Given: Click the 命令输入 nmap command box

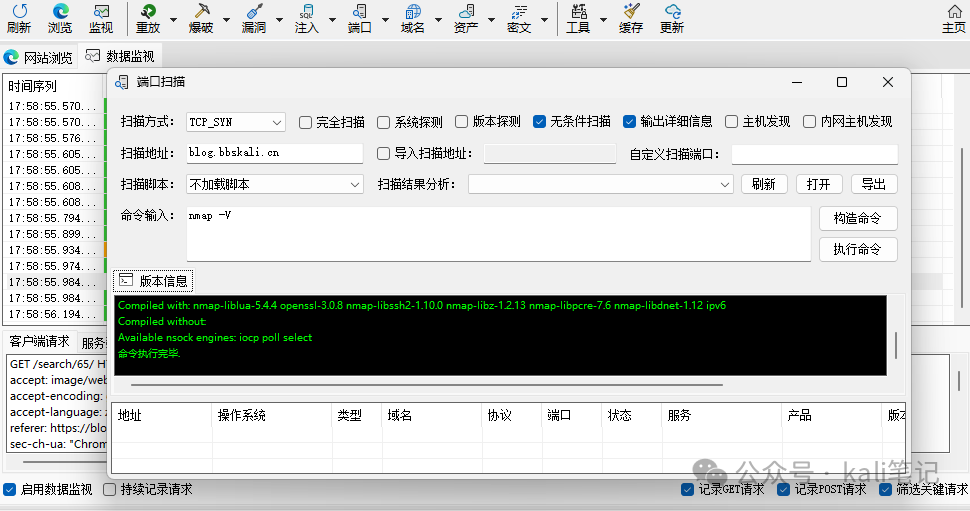Looking at the screenshot, I should [x=499, y=234].
